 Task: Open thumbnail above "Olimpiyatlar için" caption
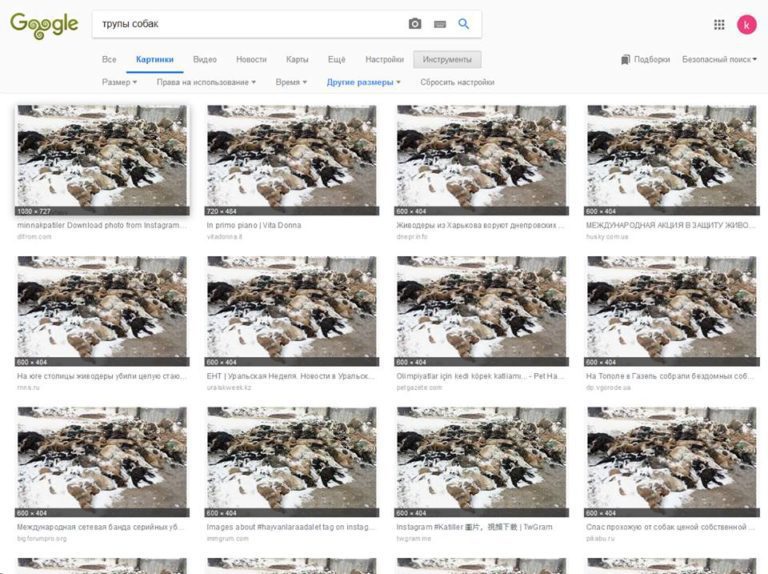click(x=481, y=311)
